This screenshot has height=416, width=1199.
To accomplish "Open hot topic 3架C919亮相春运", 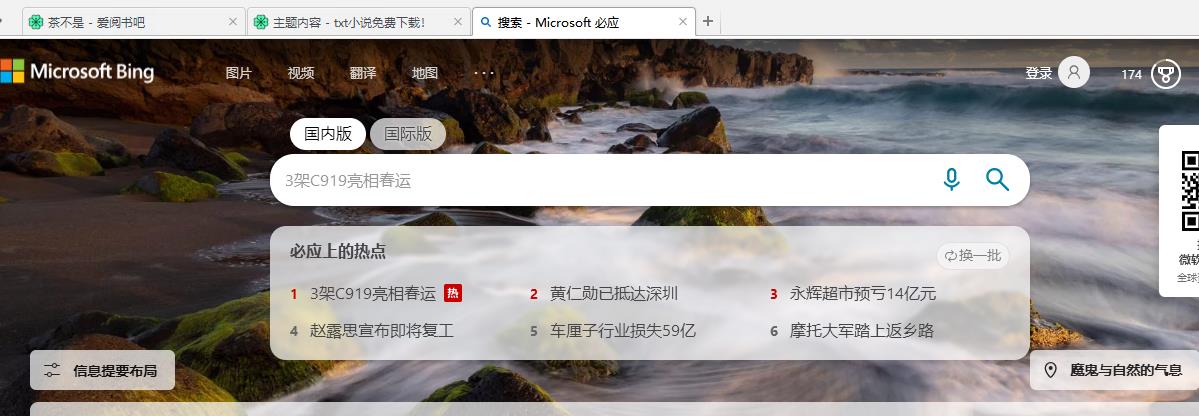I will pyautogui.click(x=372, y=294).
